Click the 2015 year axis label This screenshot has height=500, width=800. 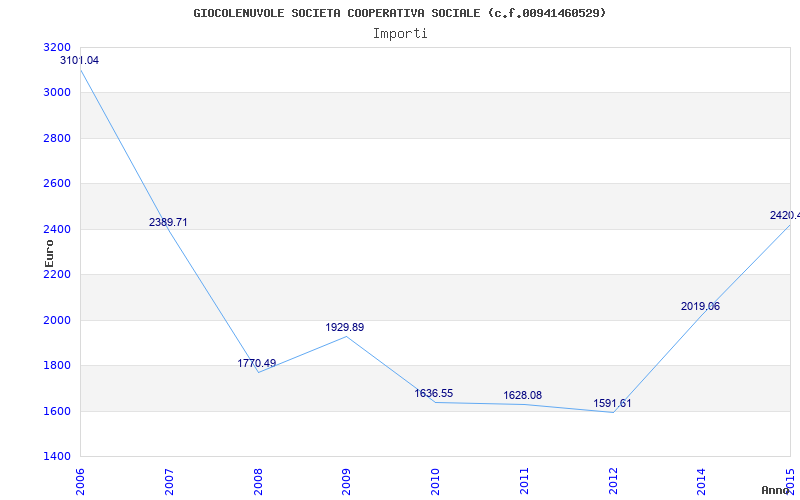[x=791, y=482]
